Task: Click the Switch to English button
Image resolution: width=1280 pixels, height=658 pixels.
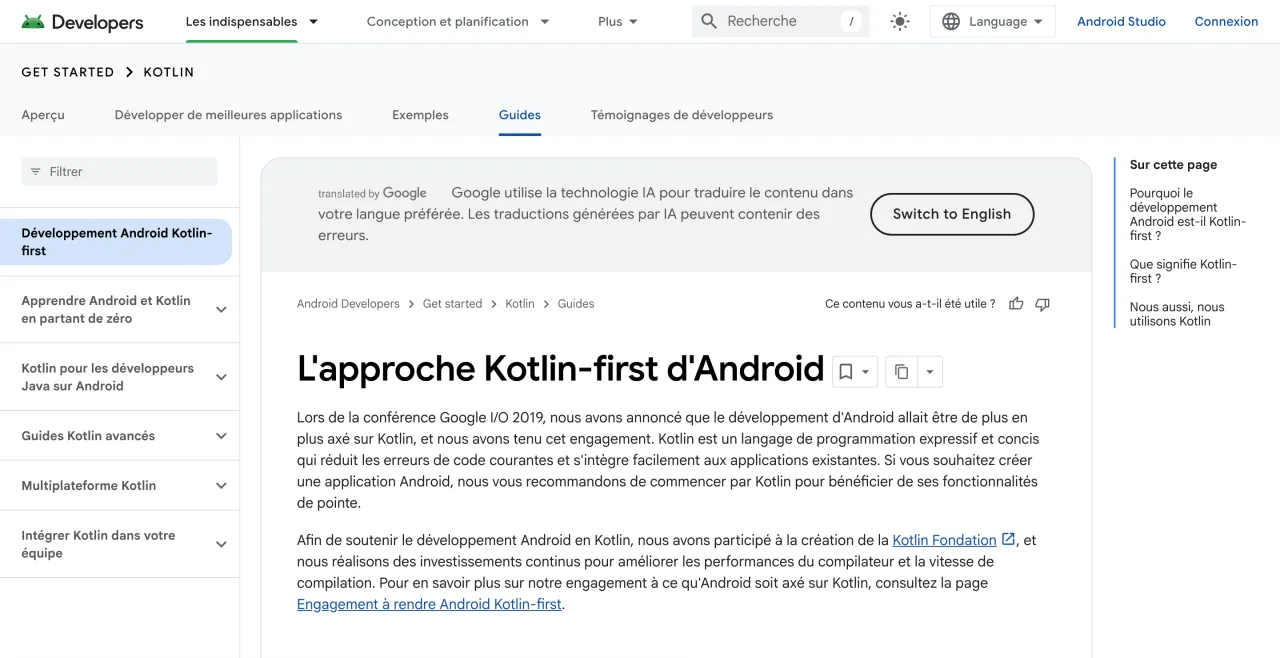Action: [x=952, y=214]
